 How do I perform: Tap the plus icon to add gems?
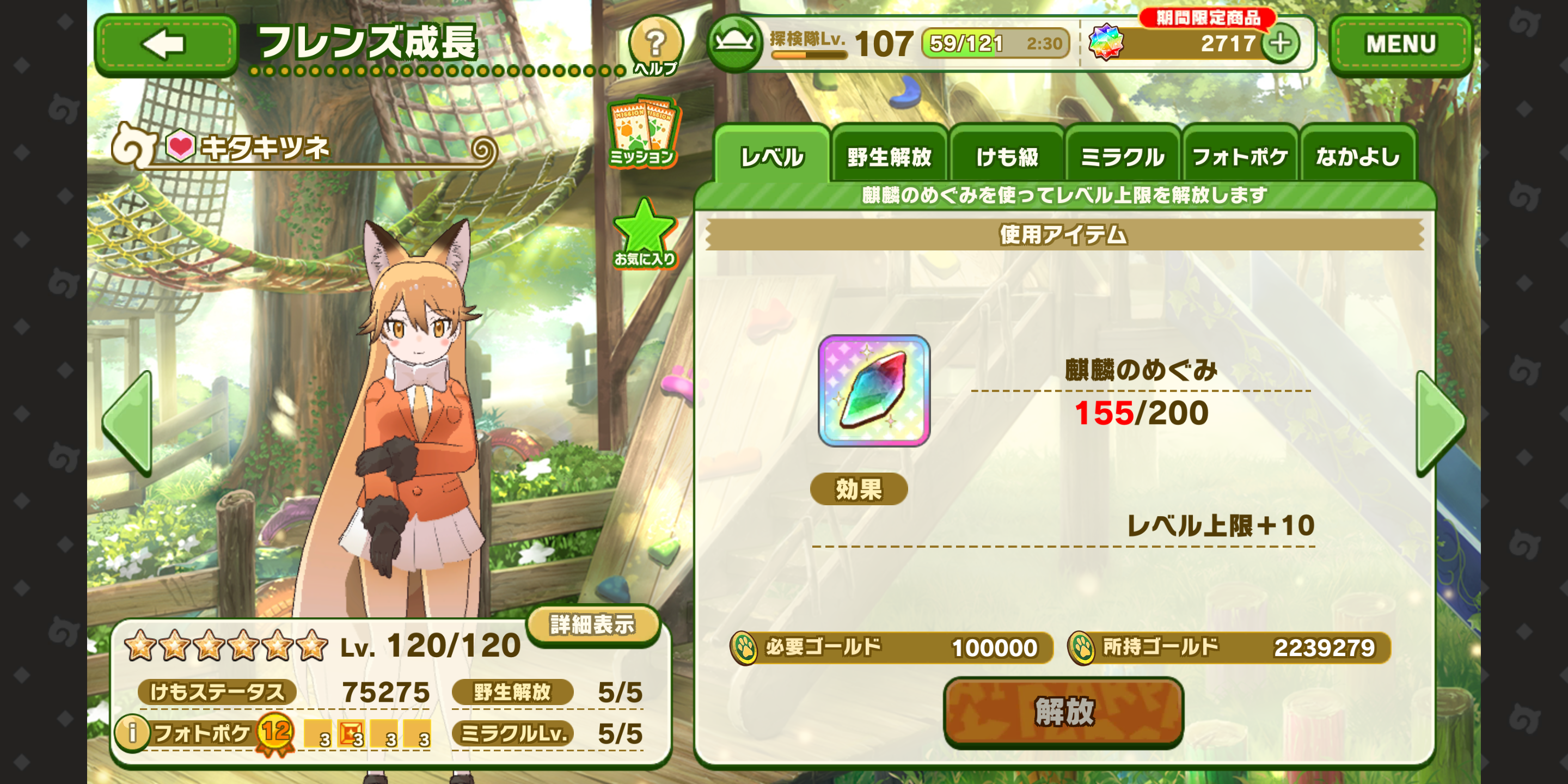tap(1280, 43)
